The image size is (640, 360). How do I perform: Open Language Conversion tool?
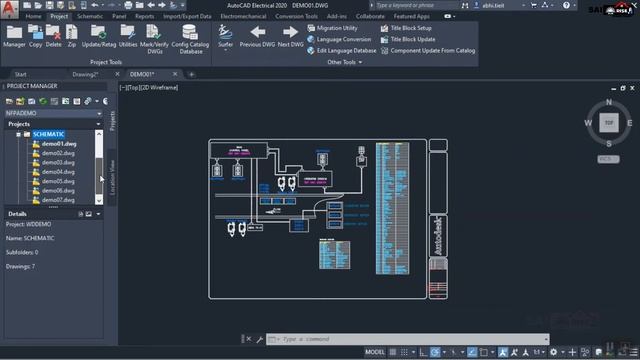coord(339,40)
